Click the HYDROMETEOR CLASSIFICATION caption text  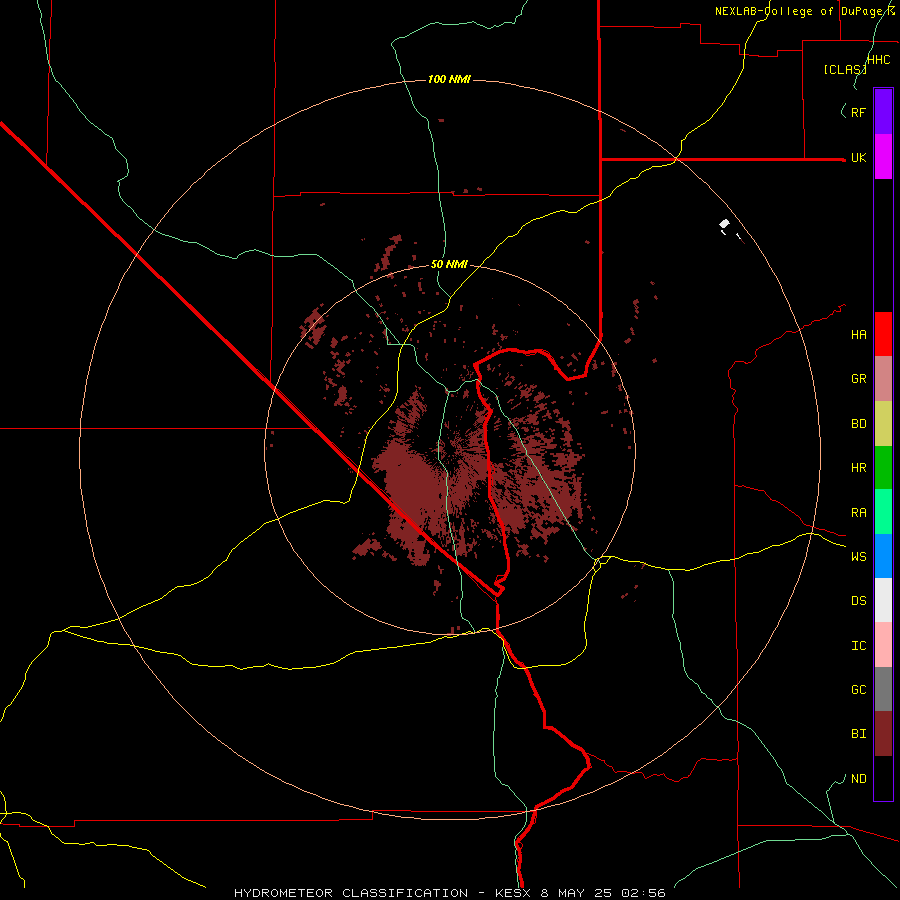click(x=351, y=893)
